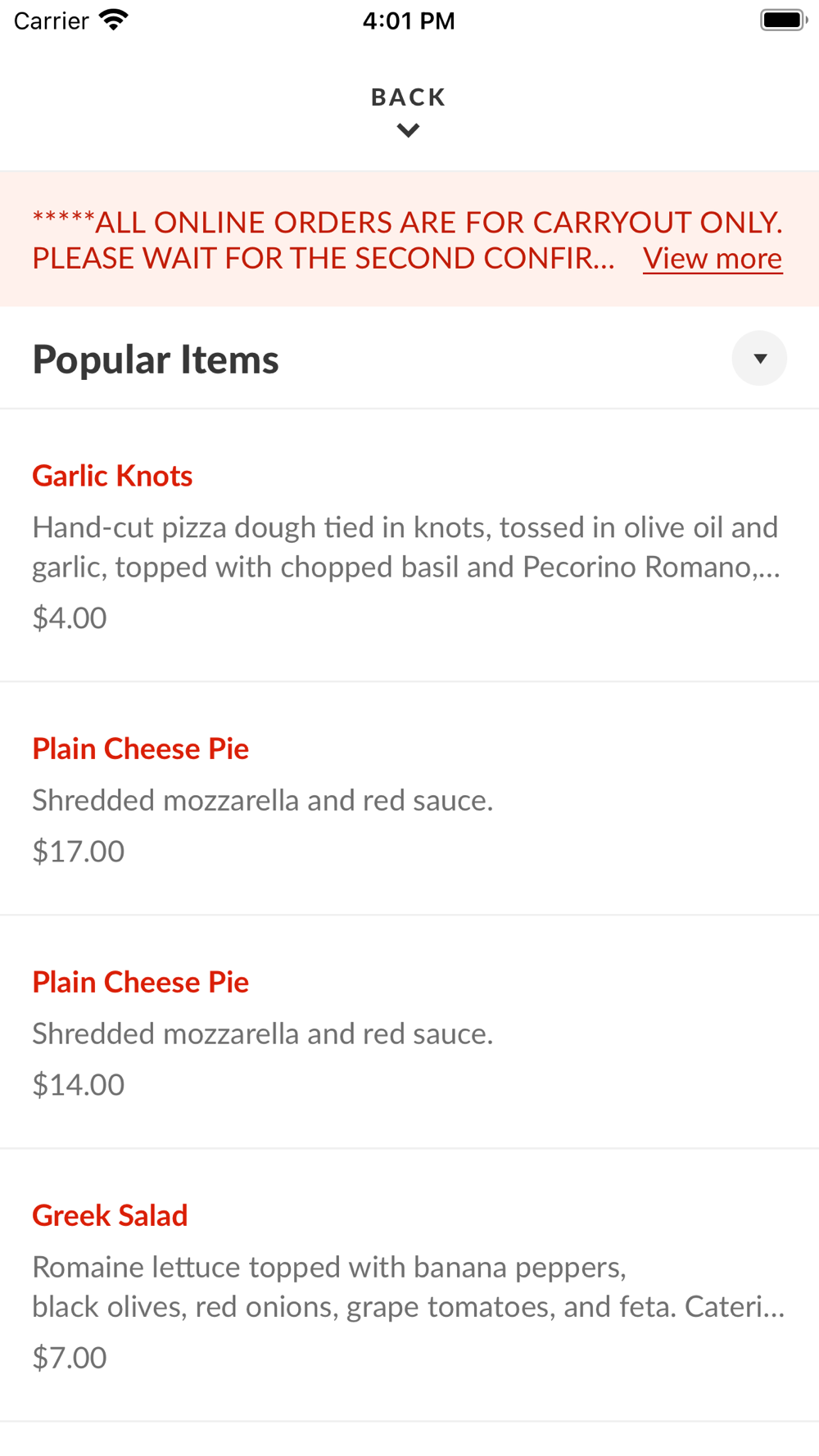Choose the $17.00 Plain Cheese Pie title

[140, 748]
